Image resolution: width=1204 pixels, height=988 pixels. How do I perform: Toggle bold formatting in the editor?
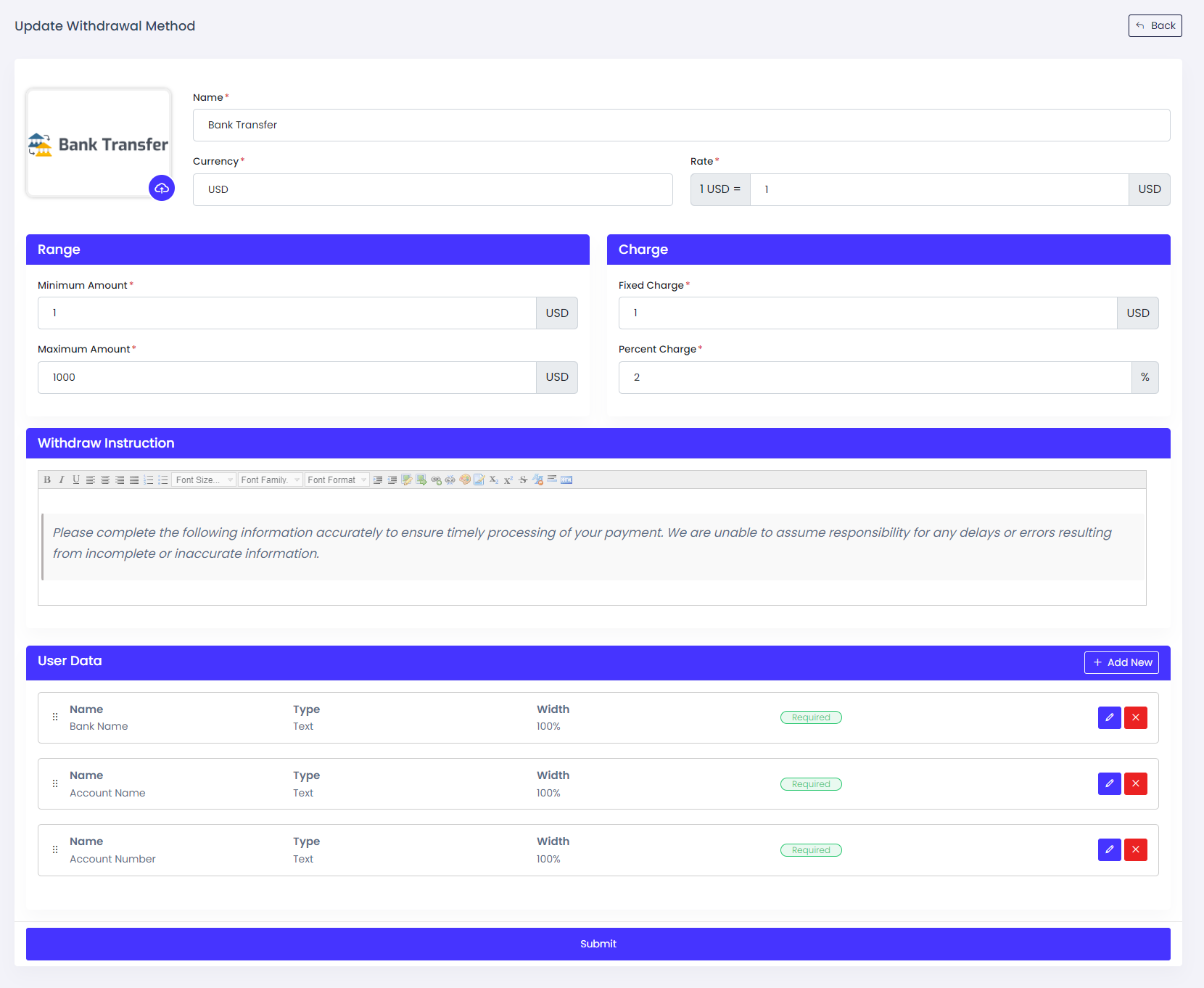tap(47, 480)
